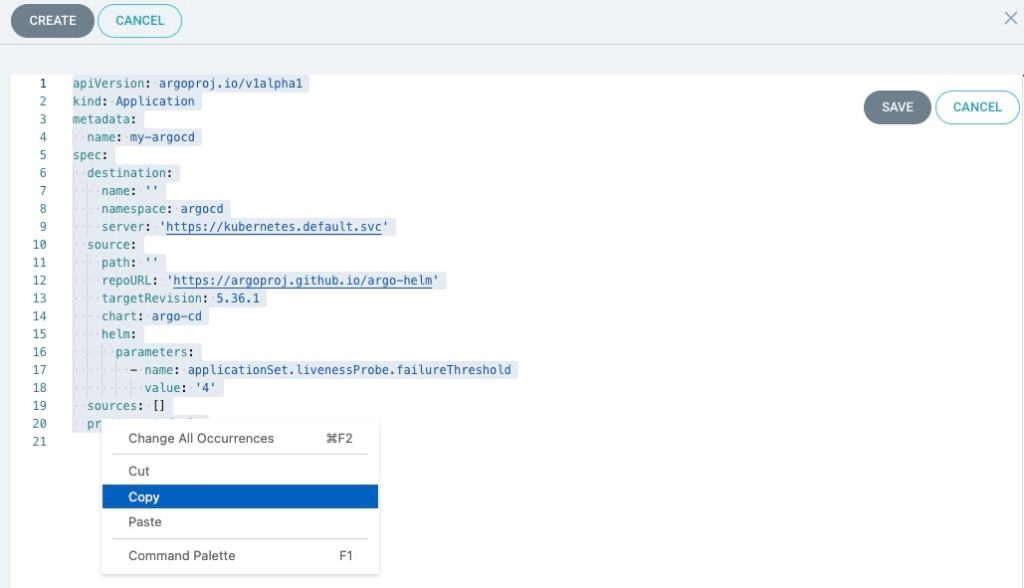Select Cut in the context menu
1024x588 pixels.
pos(139,471)
